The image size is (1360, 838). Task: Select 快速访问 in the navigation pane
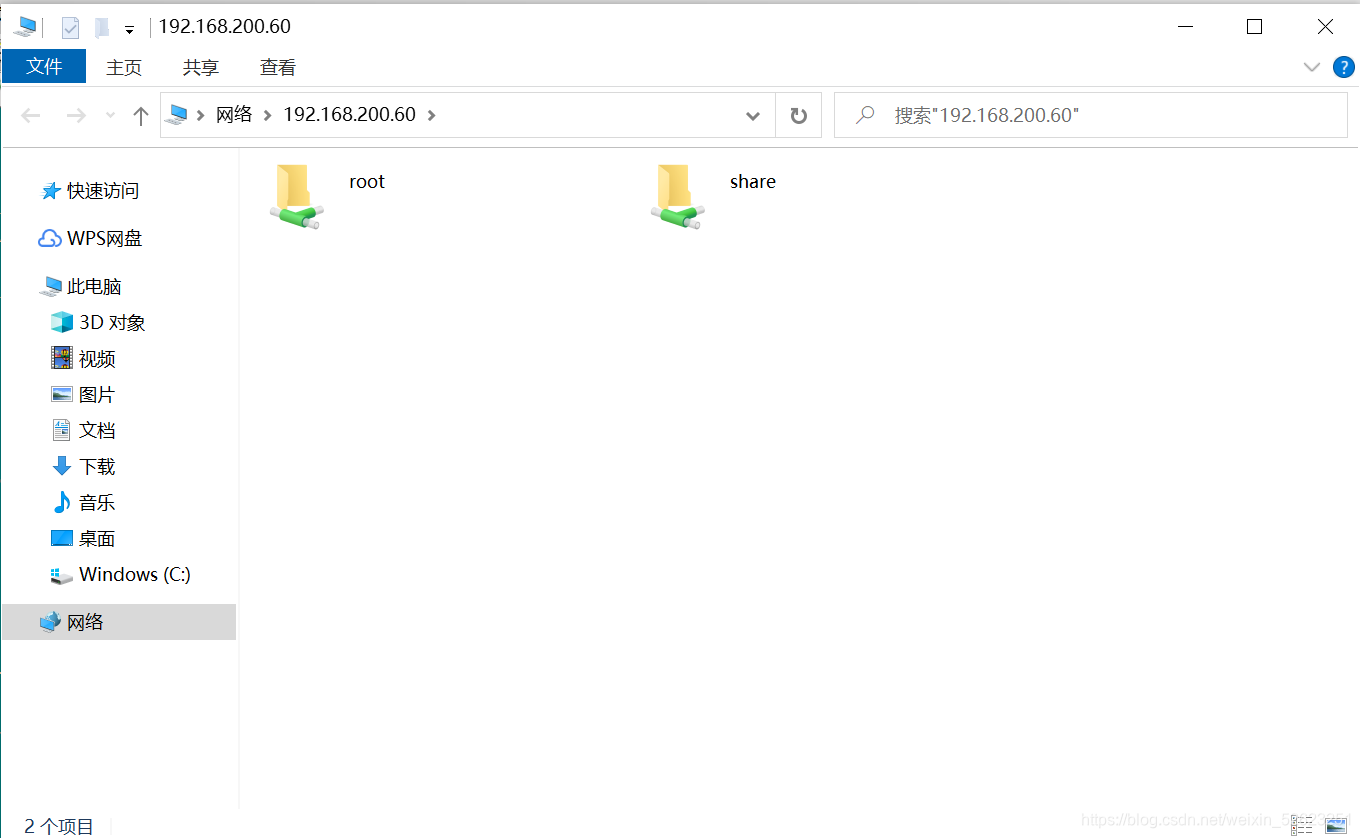point(103,191)
